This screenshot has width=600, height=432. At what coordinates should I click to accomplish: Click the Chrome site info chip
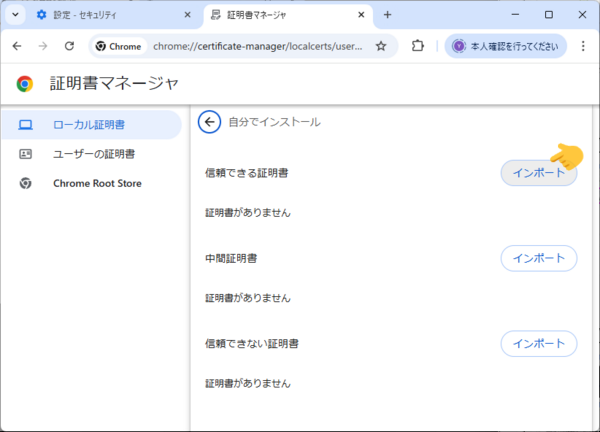coord(119,46)
